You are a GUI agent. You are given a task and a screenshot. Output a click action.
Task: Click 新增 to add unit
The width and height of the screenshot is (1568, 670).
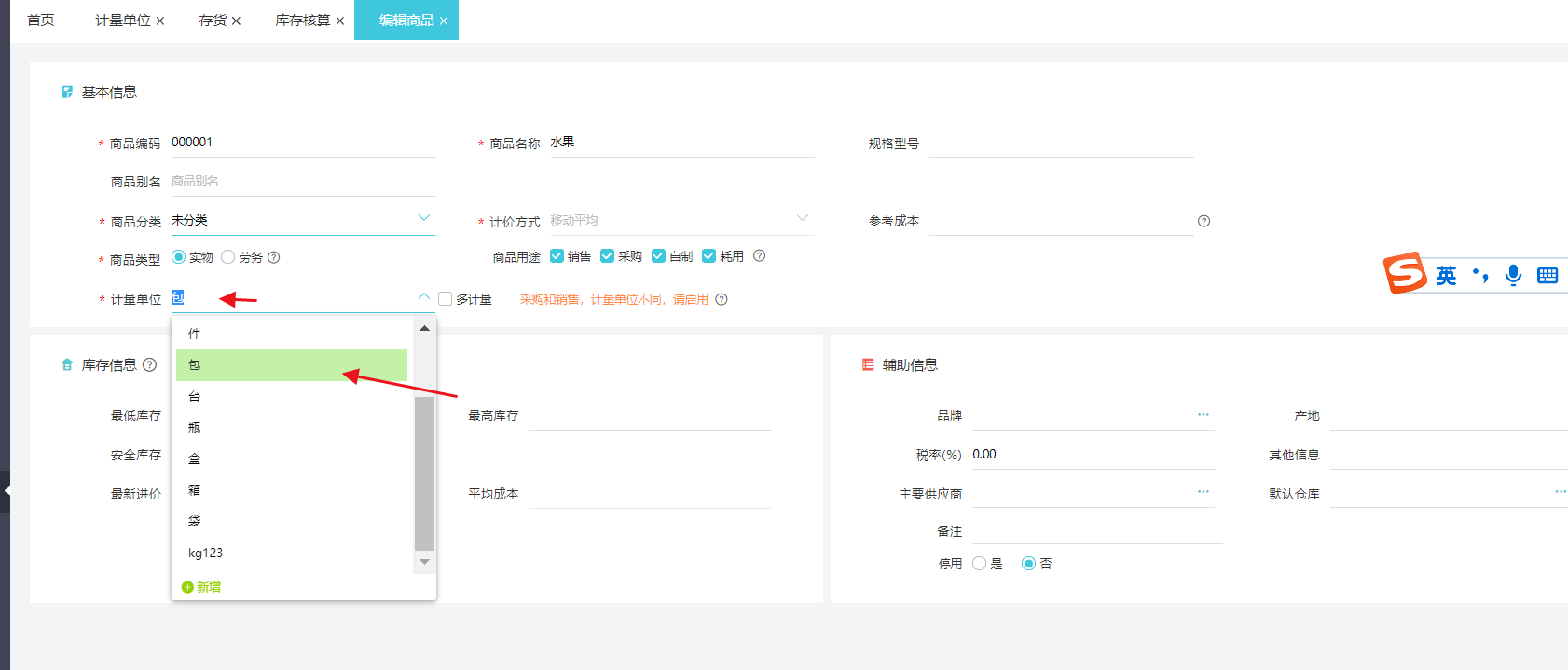pyautogui.click(x=202, y=587)
